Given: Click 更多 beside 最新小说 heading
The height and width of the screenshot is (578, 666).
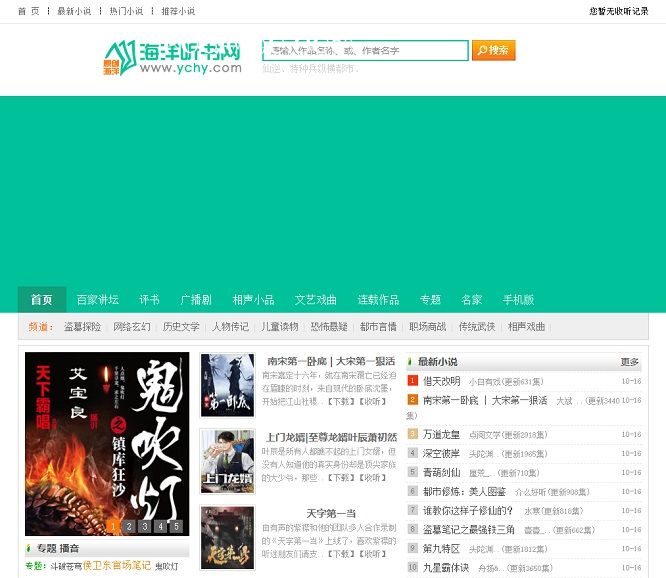Looking at the screenshot, I should tap(629, 362).
